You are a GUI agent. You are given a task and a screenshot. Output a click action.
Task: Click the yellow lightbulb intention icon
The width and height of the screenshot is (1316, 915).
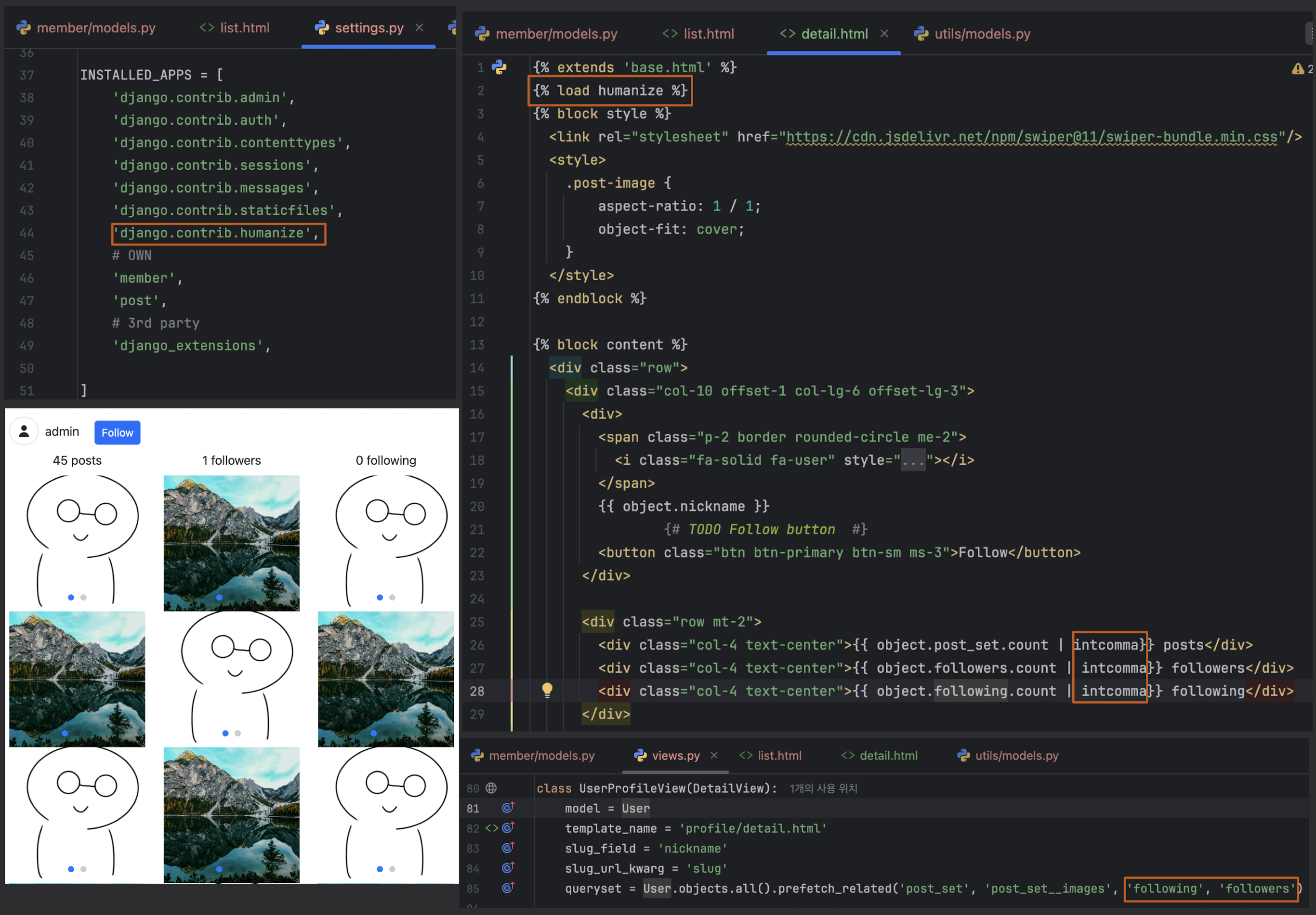coord(547,690)
